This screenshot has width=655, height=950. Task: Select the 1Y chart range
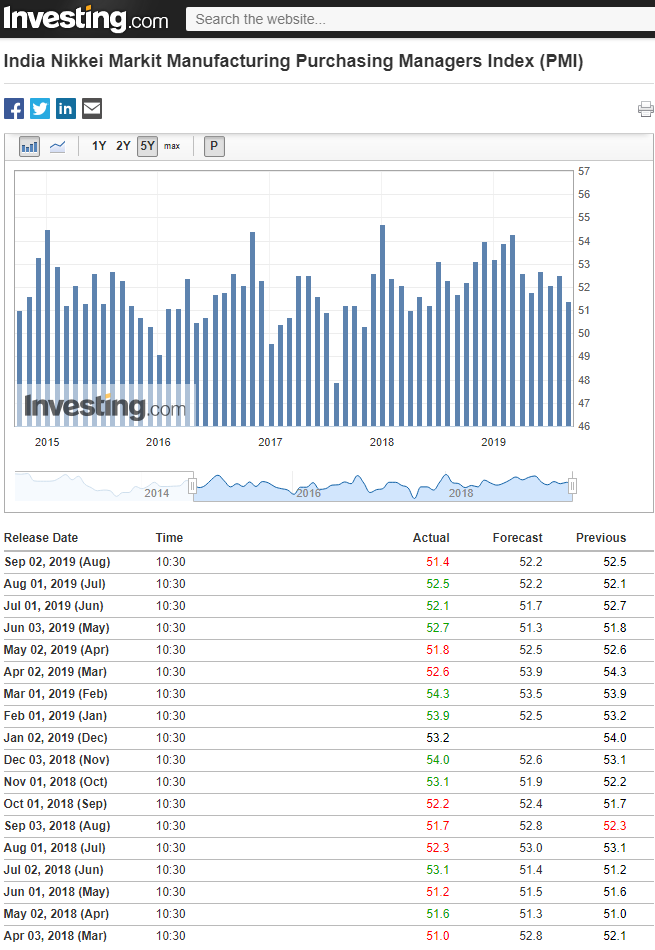(99, 146)
